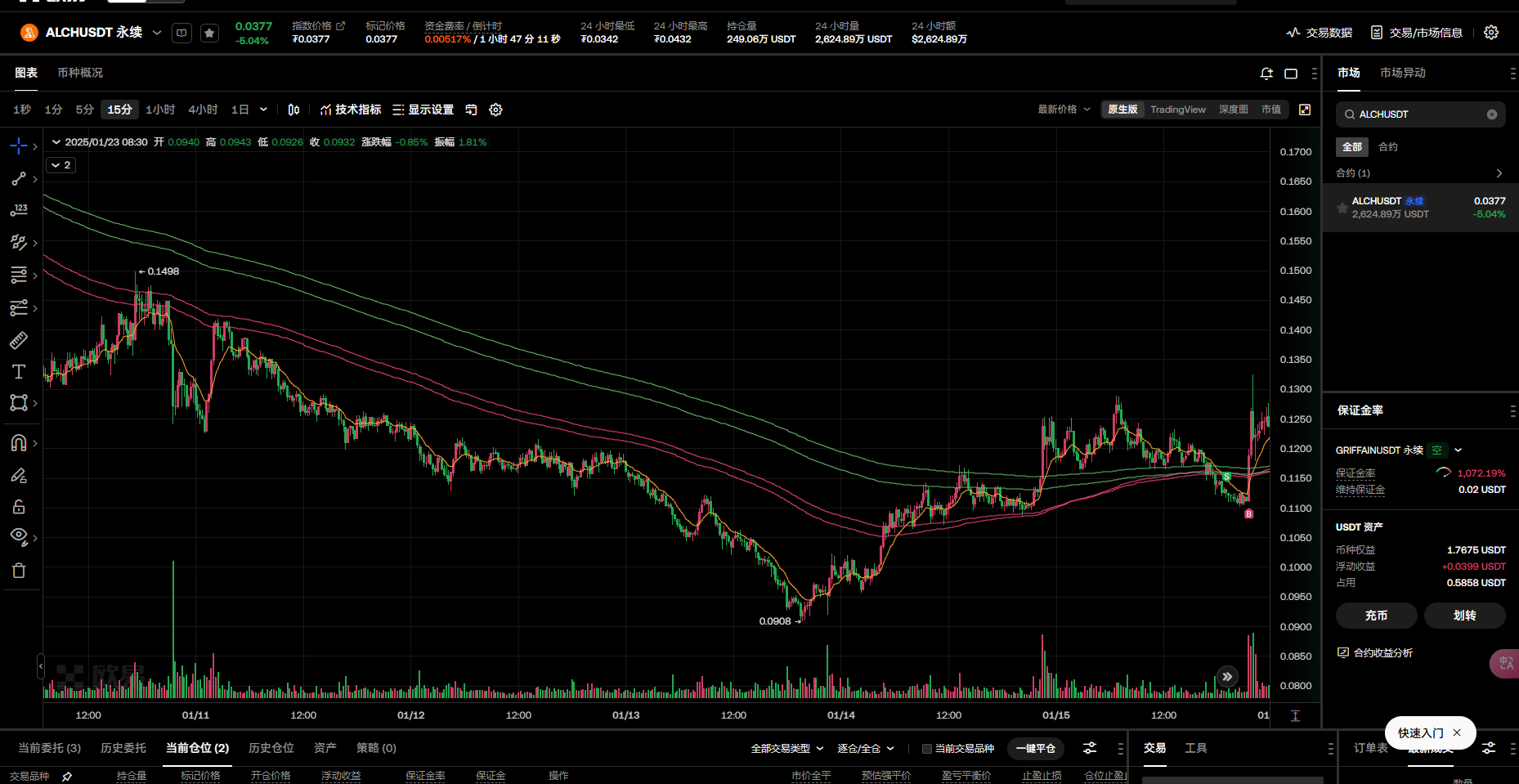1519x784 pixels.
Task: Expand chart to fullscreen
Action: (x=1305, y=110)
